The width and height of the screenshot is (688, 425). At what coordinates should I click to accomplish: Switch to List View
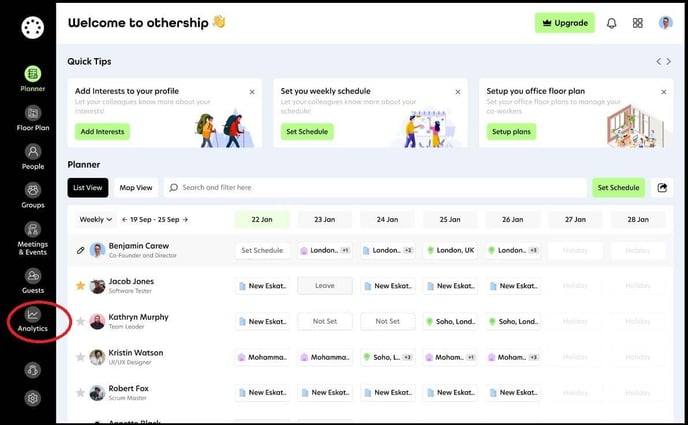pyautogui.click(x=88, y=188)
